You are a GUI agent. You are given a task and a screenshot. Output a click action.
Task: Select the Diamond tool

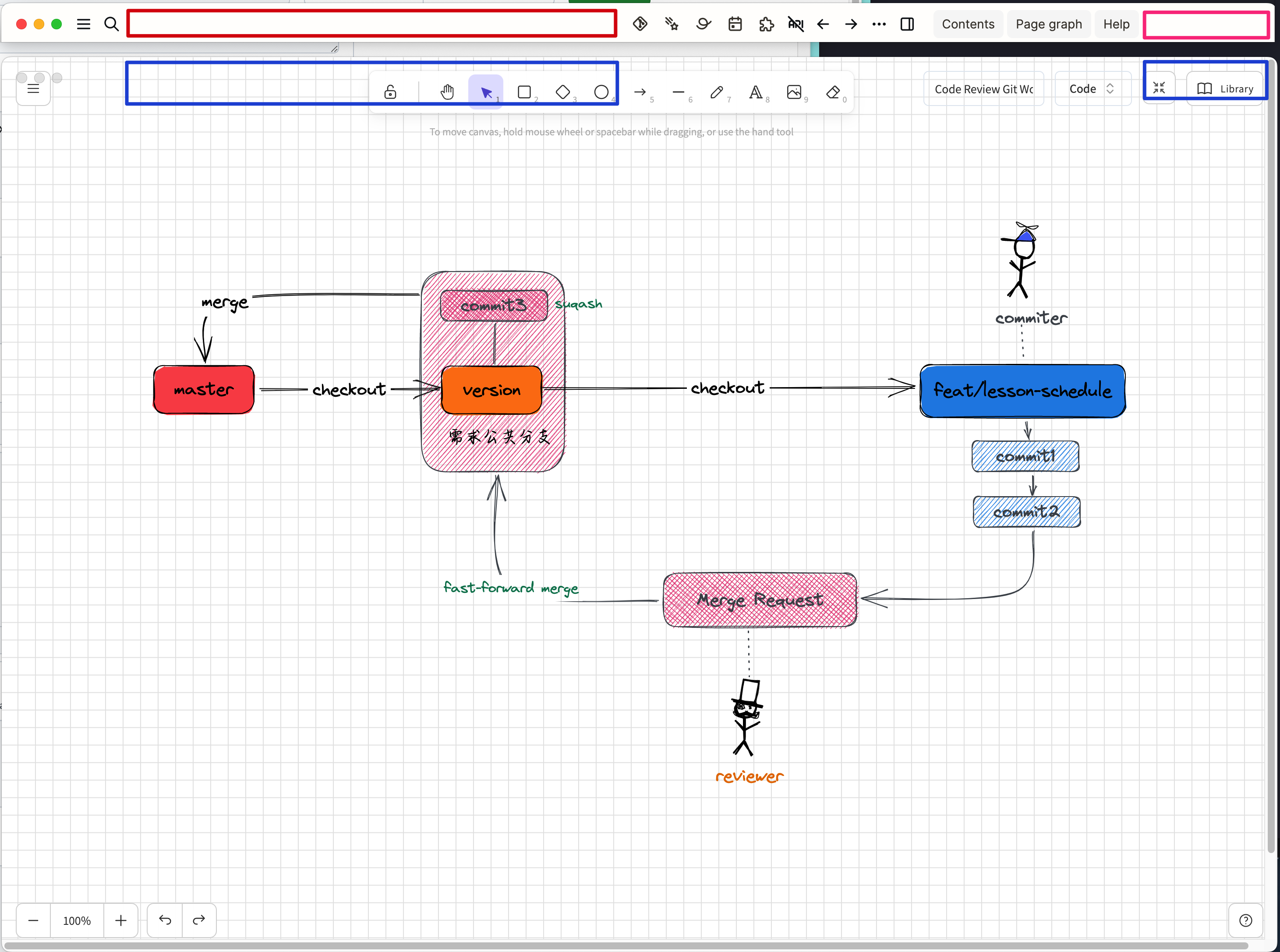563,92
